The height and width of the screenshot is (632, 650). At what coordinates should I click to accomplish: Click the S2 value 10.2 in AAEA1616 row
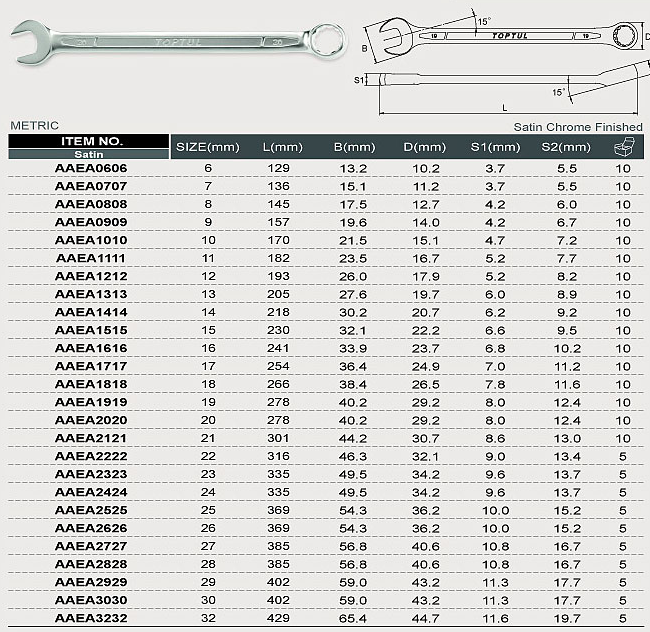(x=567, y=349)
